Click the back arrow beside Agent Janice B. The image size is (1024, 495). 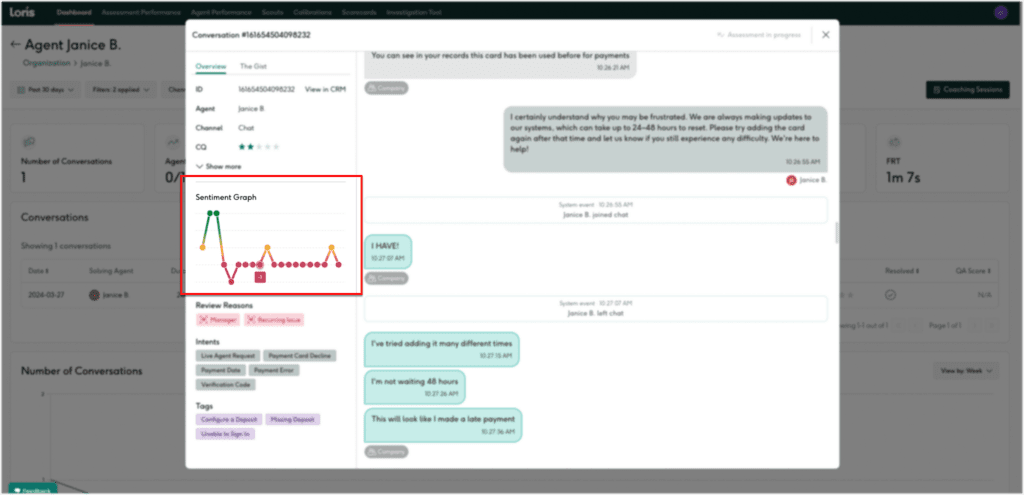(15, 45)
